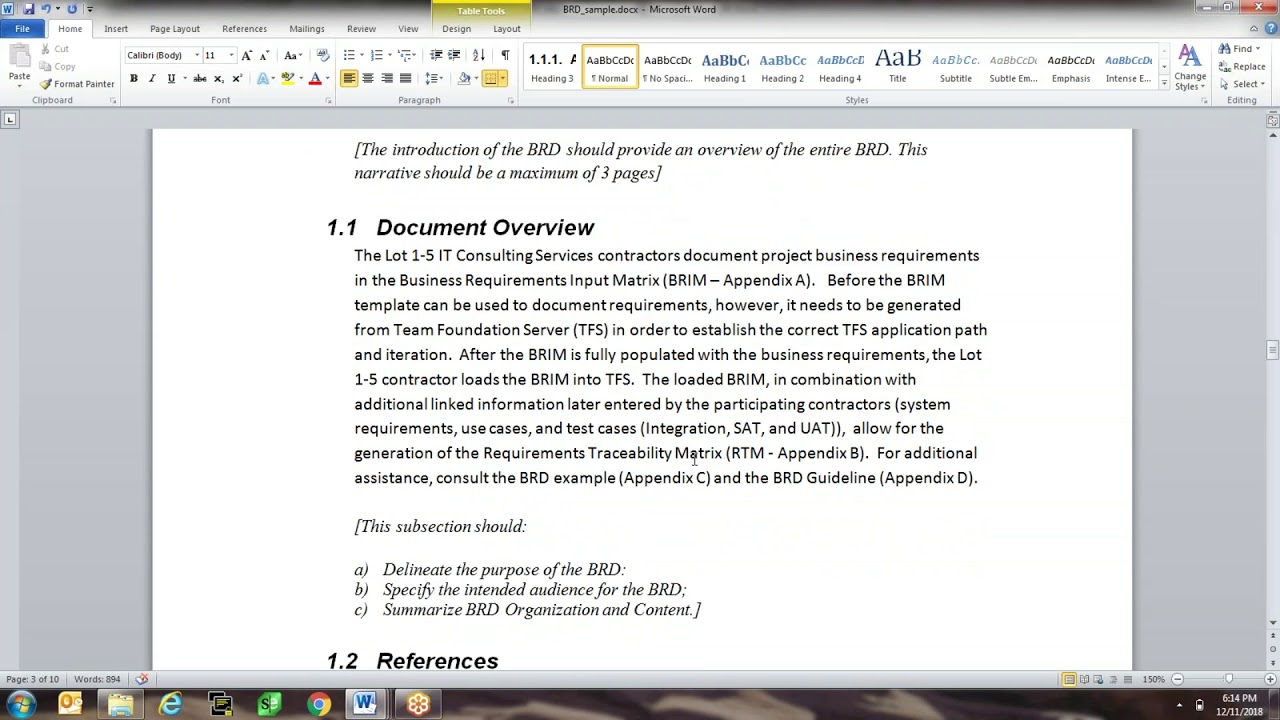Decrease paragraph indent
The width and height of the screenshot is (1280, 720).
click(434, 55)
